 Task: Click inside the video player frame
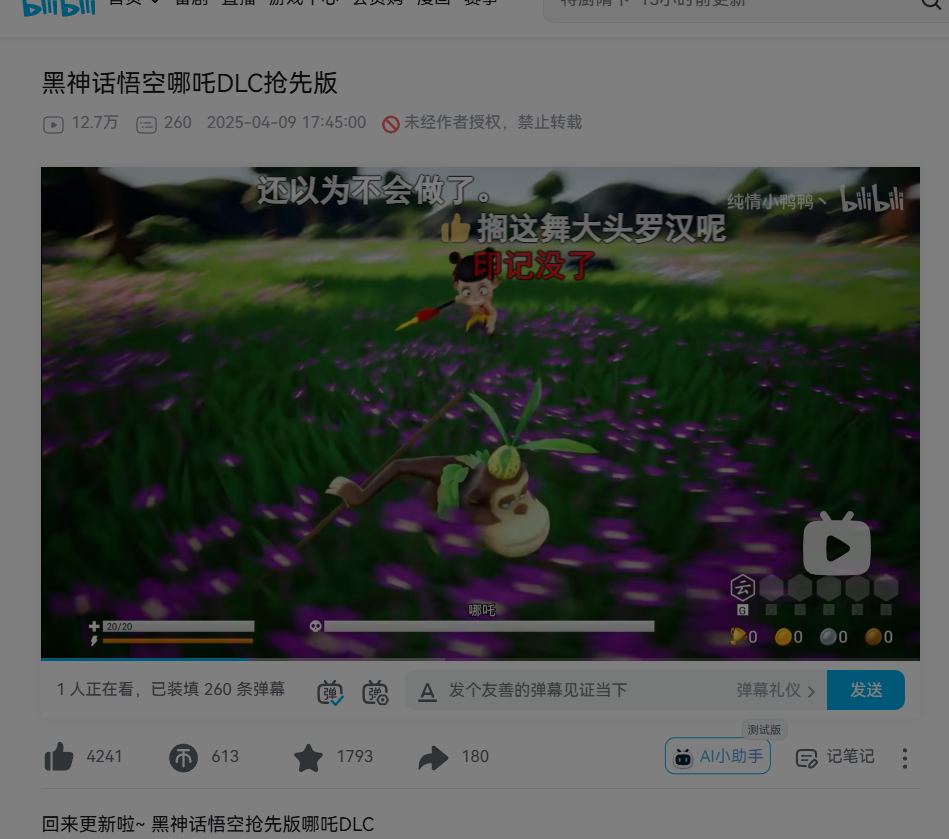point(480,412)
